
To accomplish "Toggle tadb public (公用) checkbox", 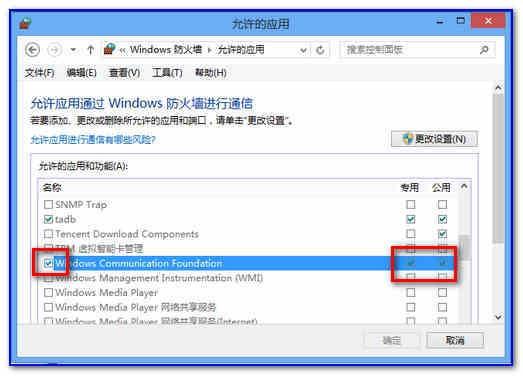I will pyautogui.click(x=443, y=219).
